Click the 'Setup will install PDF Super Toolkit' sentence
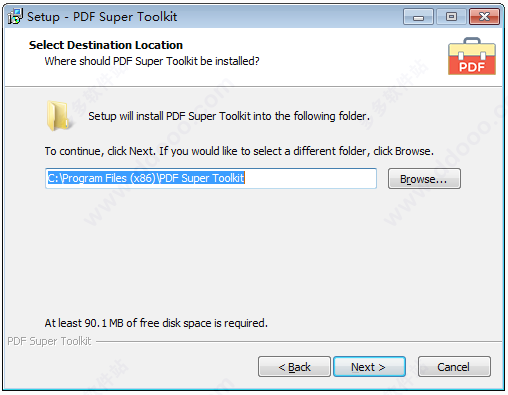The width and height of the screenshot is (508, 395). point(229,116)
